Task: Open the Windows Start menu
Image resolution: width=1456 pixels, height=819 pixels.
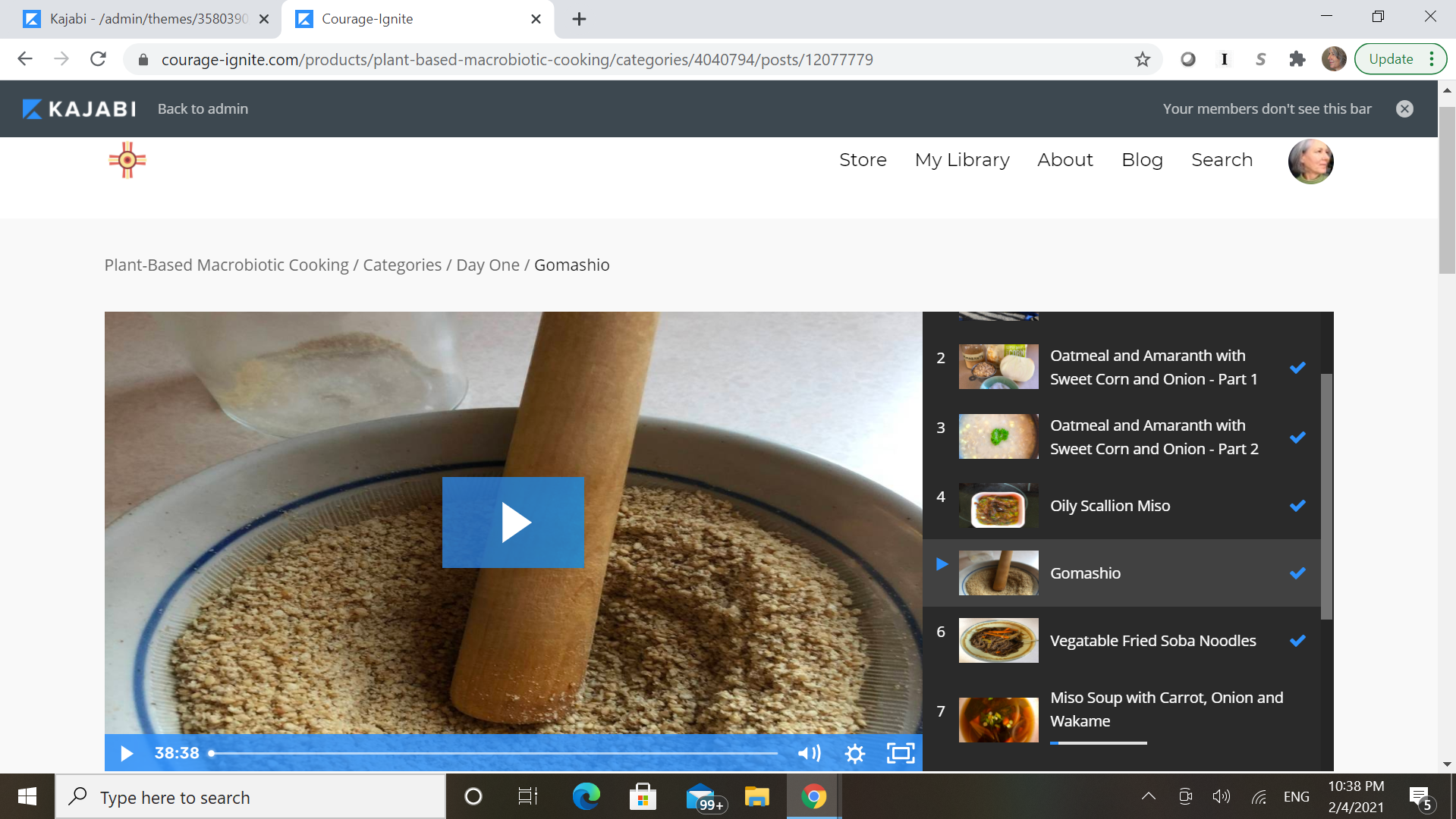Action: 27,796
